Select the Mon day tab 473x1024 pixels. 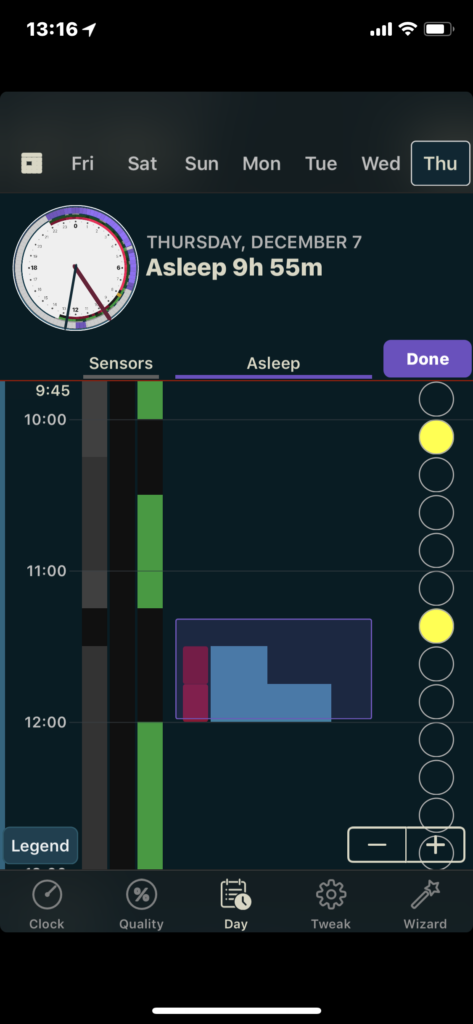pyautogui.click(x=261, y=163)
